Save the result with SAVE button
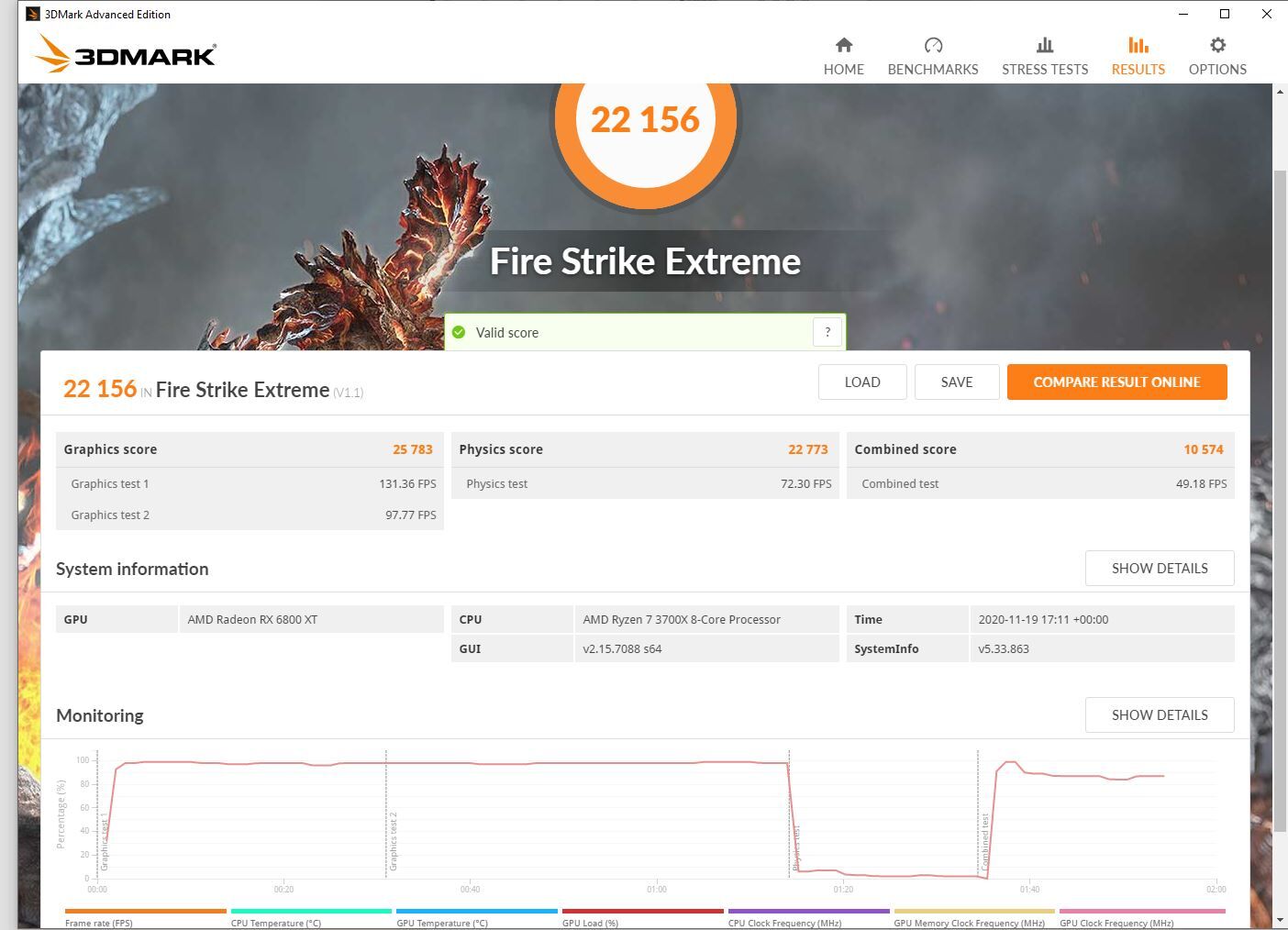 (957, 382)
